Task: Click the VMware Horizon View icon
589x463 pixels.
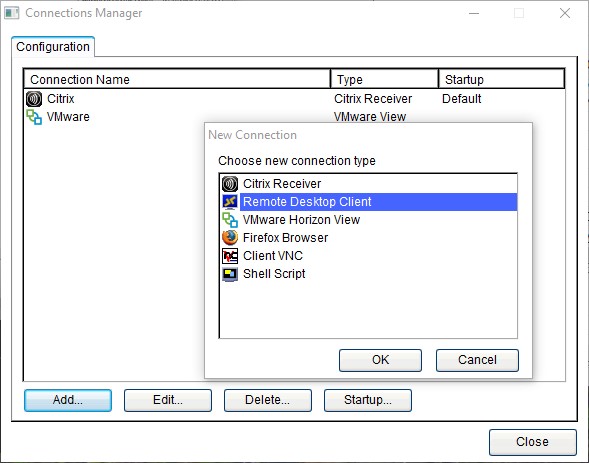Action: 230,220
